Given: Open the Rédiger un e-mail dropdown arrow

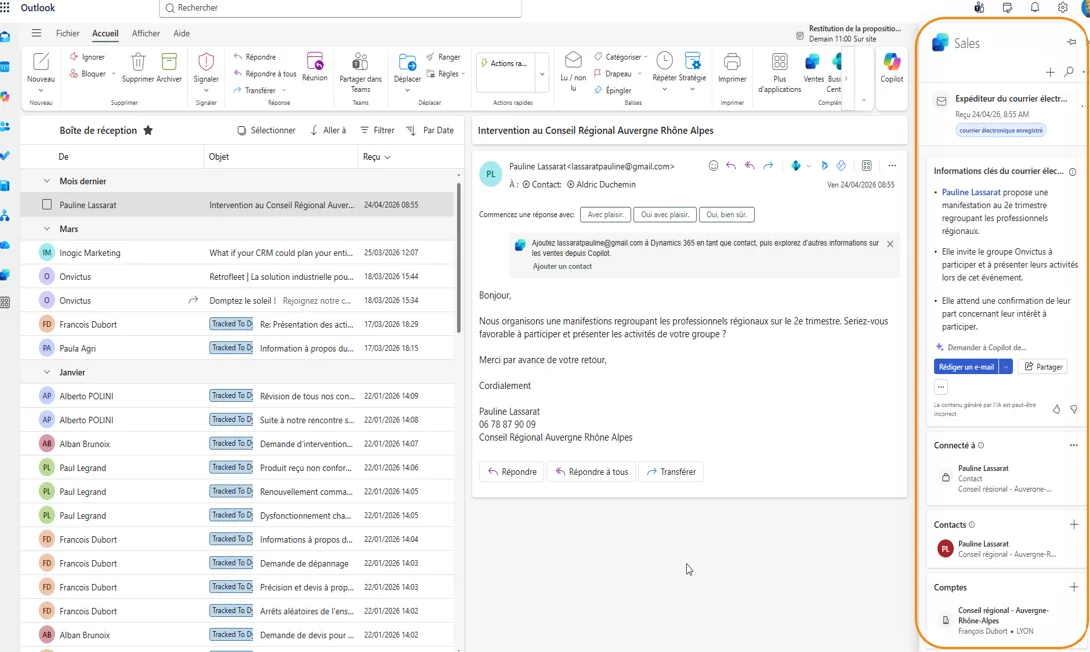Looking at the screenshot, I should (x=1006, y=366).
